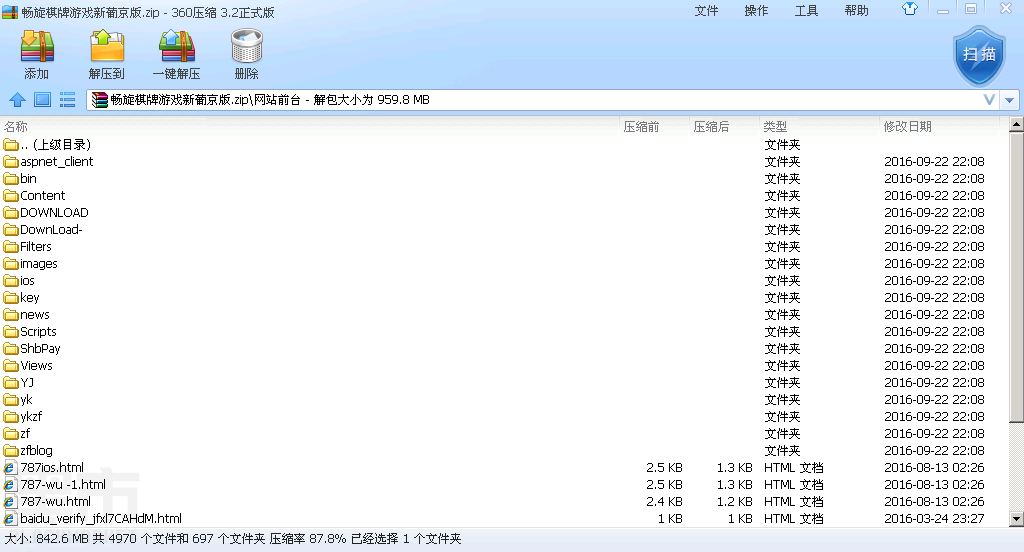Viewport: 1024px width, 552px height.
Task: Select the bin folder icon
Action: pos(10,178)
